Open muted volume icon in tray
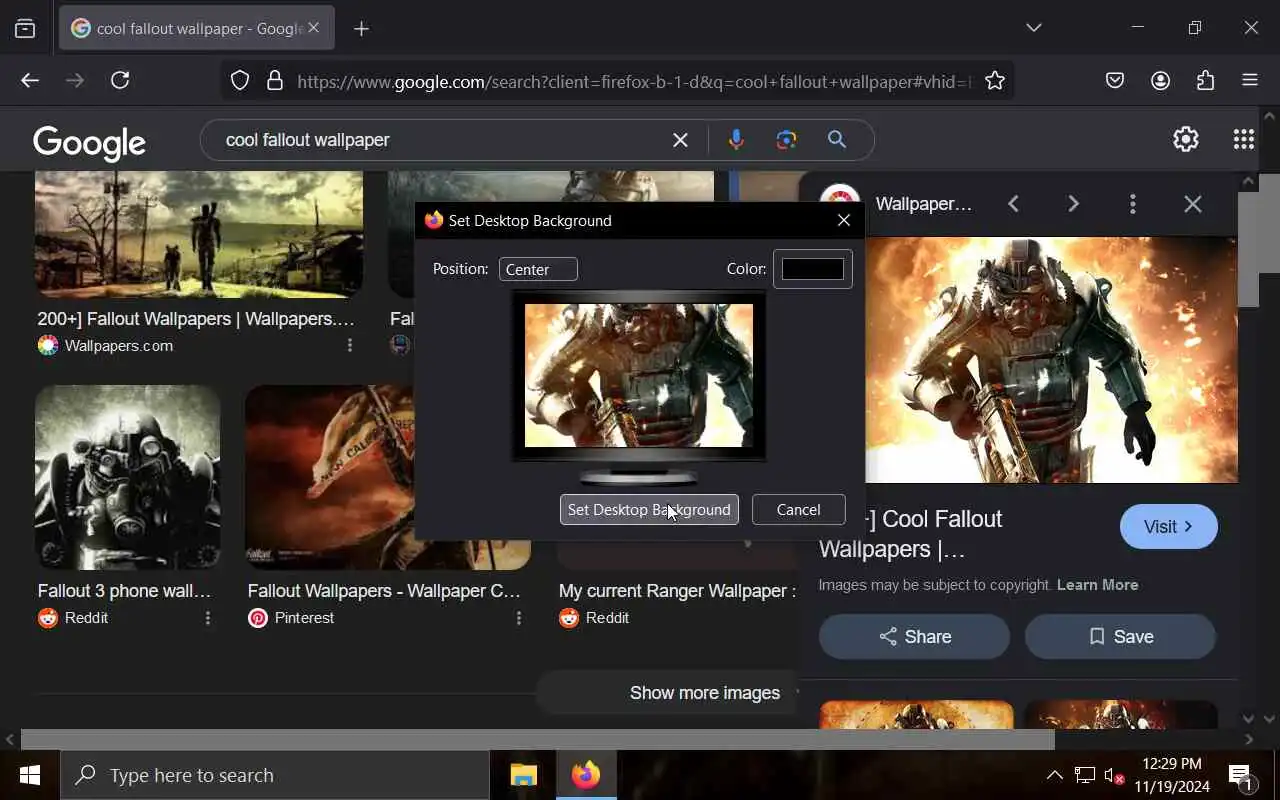1280x800 pixels. [1114, 775]
